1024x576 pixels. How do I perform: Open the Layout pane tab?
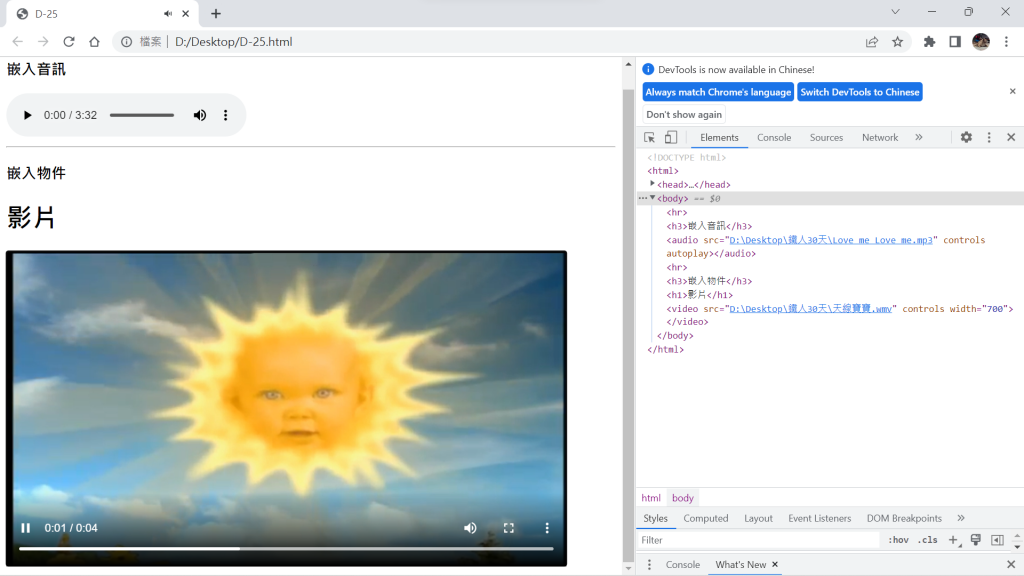[x=758, y=519]
